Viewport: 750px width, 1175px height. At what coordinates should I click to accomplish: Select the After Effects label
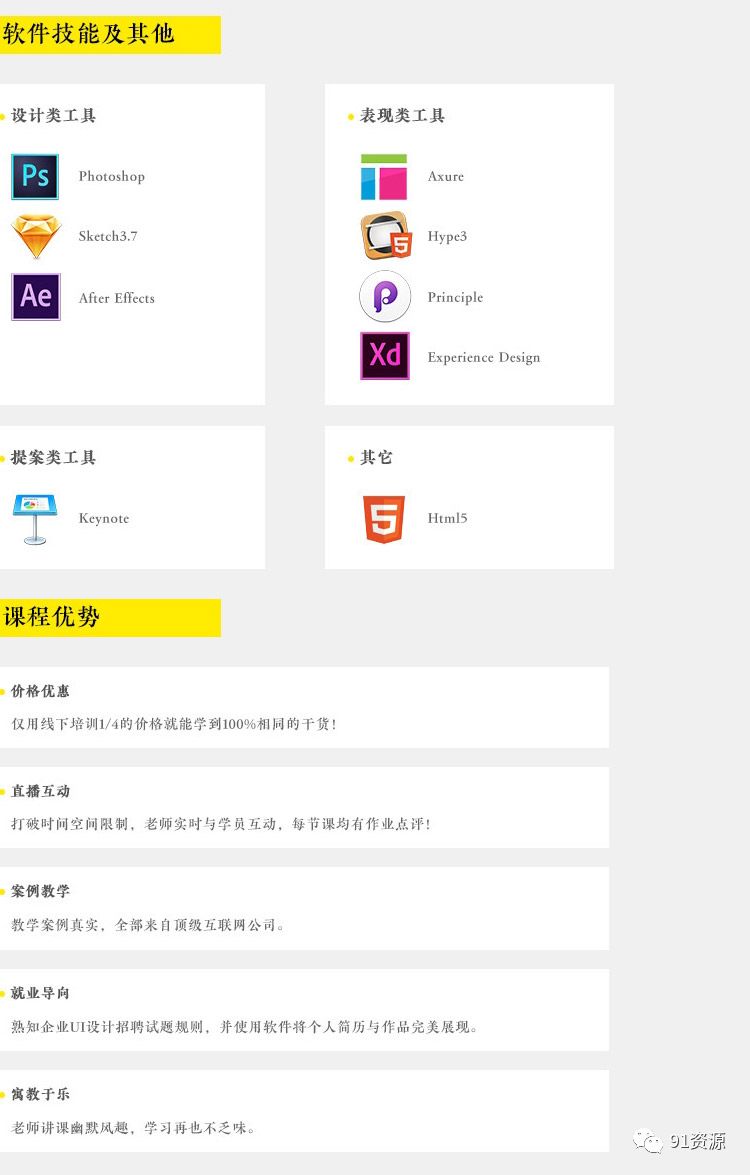point(117,297)
